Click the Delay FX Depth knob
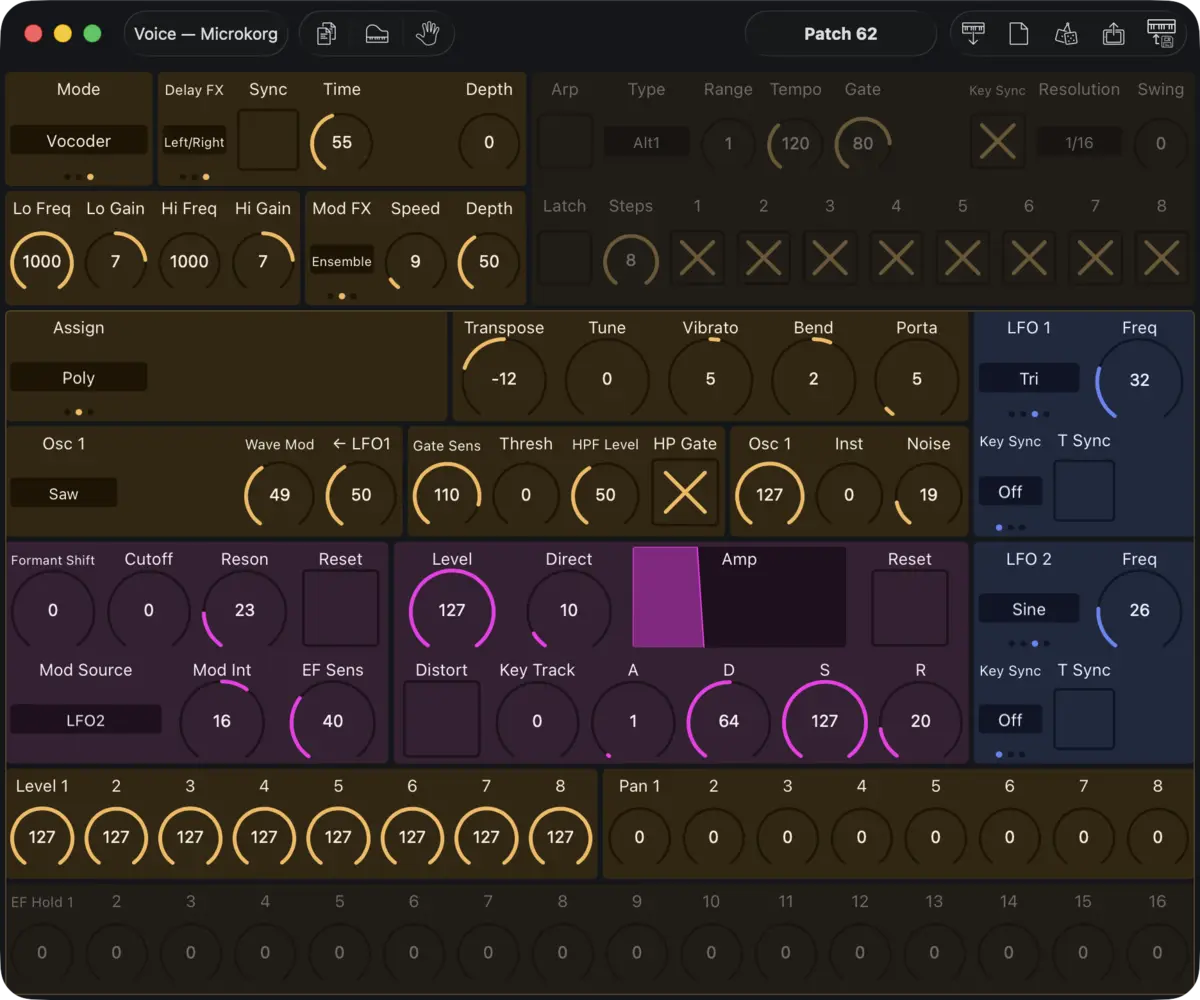This screenshot has width=1200, height=1000. pos(489,141)
